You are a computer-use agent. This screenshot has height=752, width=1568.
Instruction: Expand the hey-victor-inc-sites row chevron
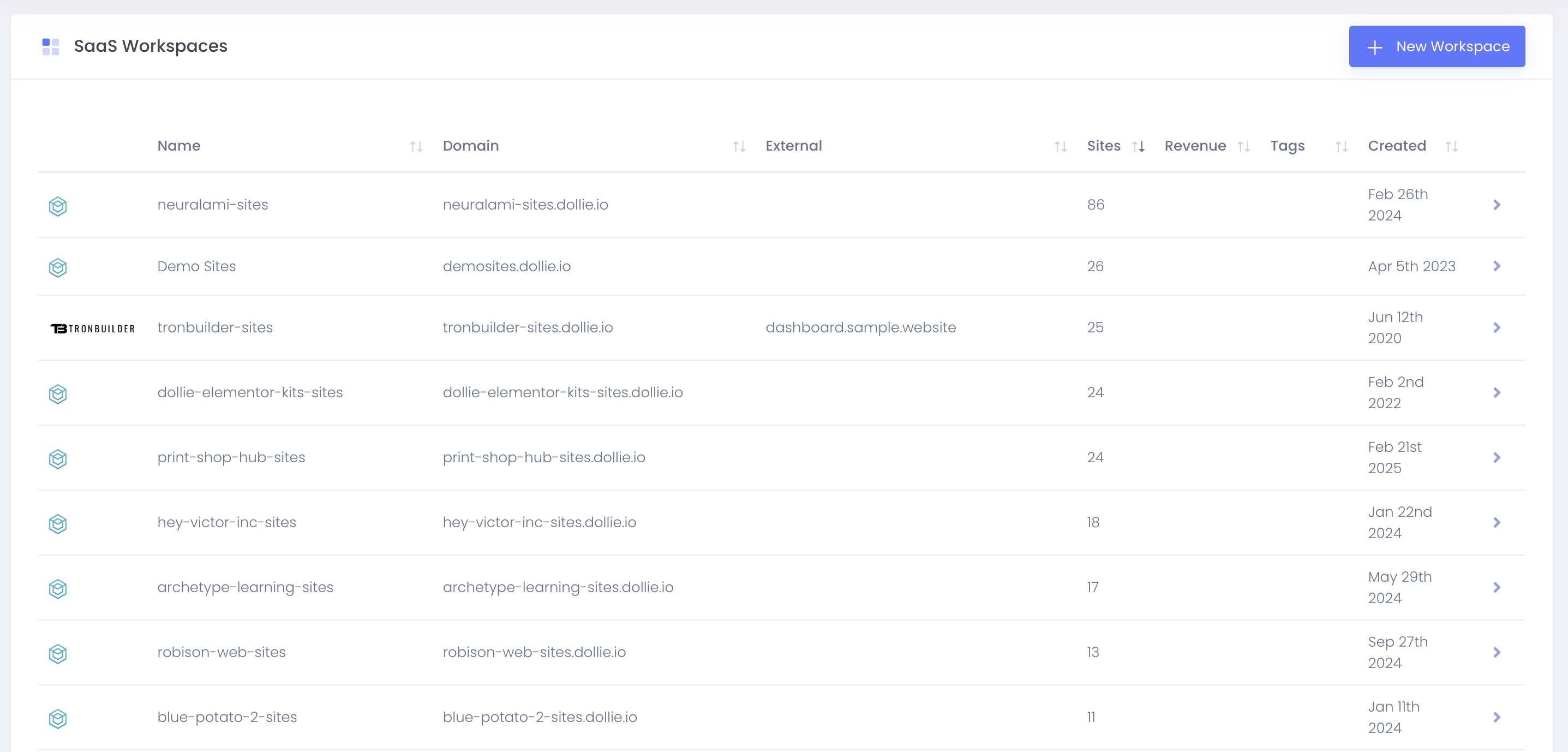click(1497, 522)
